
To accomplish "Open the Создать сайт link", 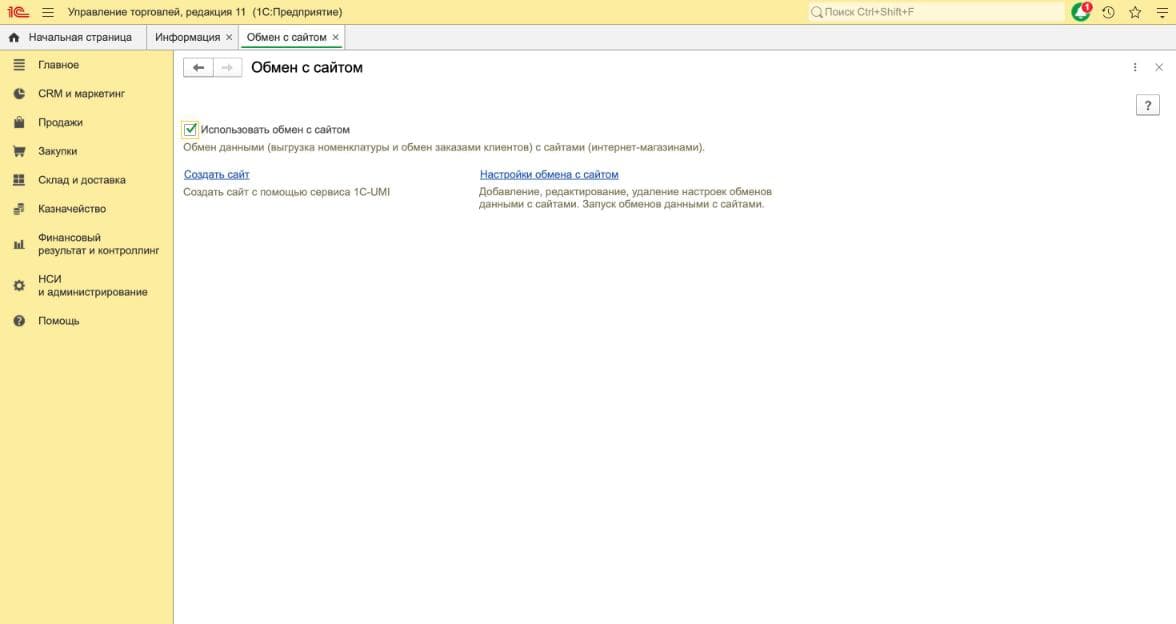I will 217,174.
